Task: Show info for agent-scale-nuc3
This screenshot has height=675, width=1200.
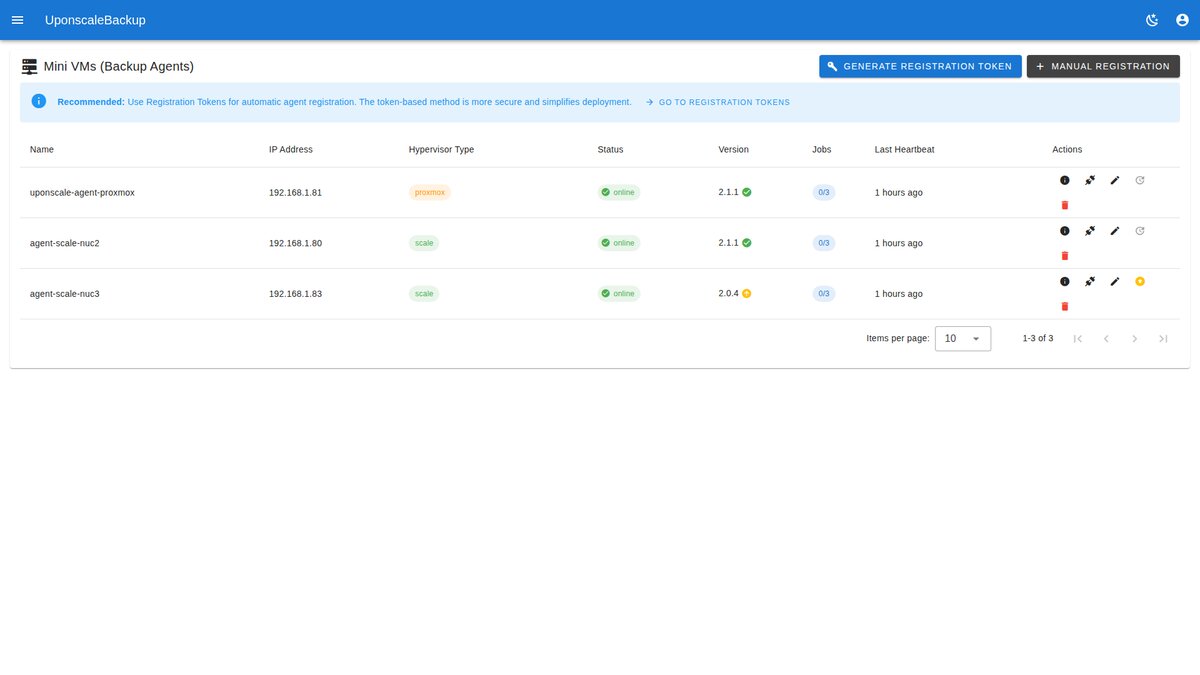Action: point(1064,282)
